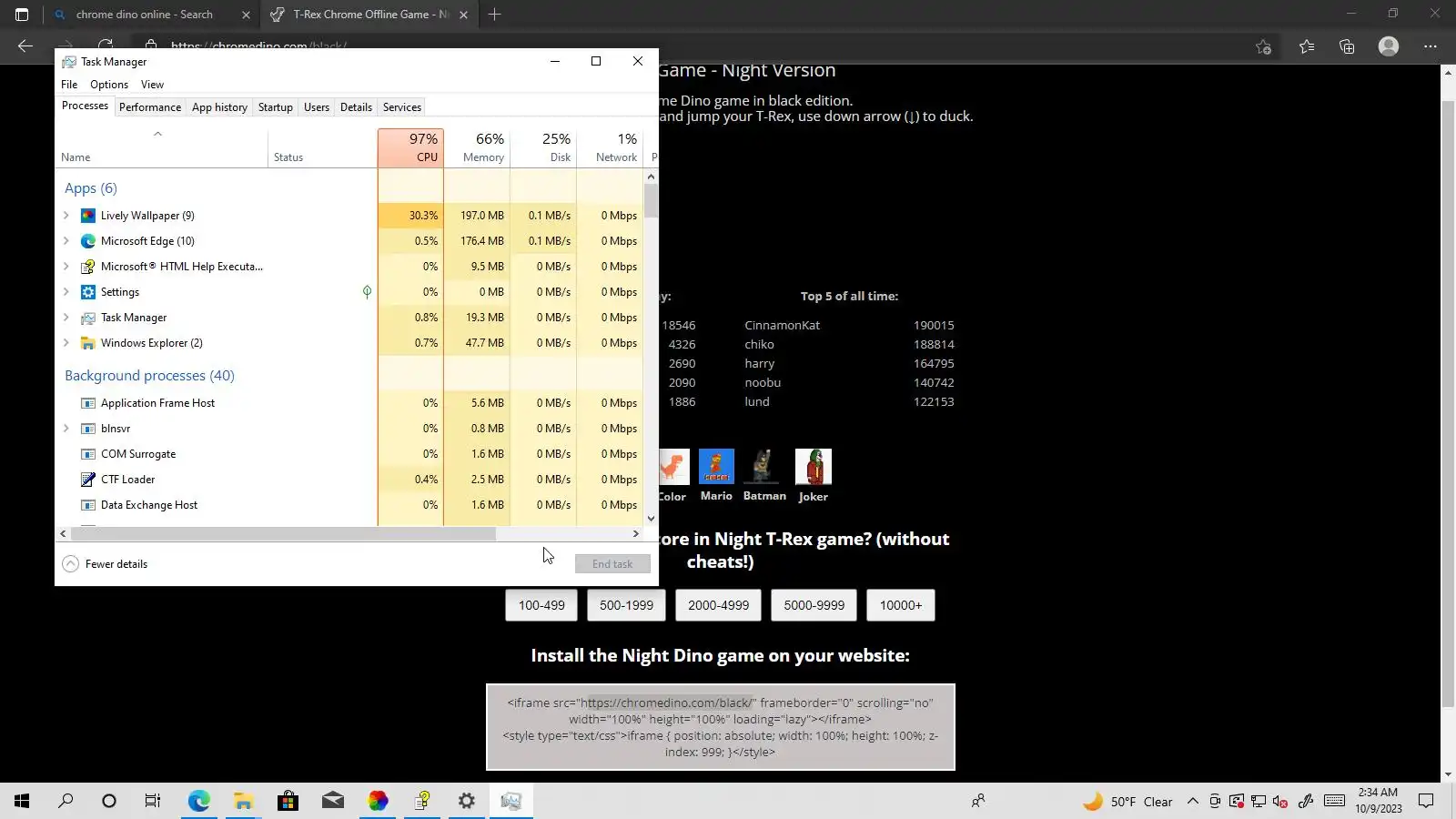Select the Lively Wallpaper process icon

(x=88, y=216)
